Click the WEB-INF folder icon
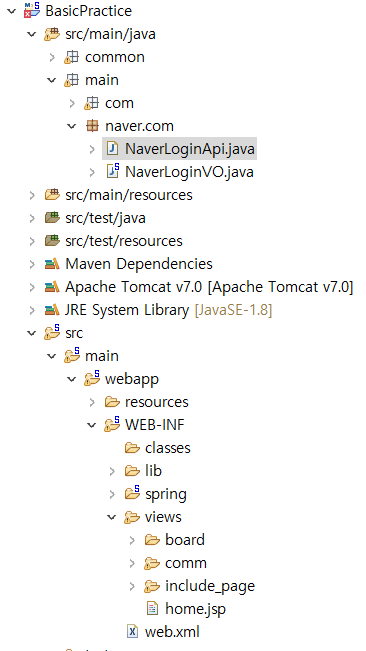 coord(112,424)
